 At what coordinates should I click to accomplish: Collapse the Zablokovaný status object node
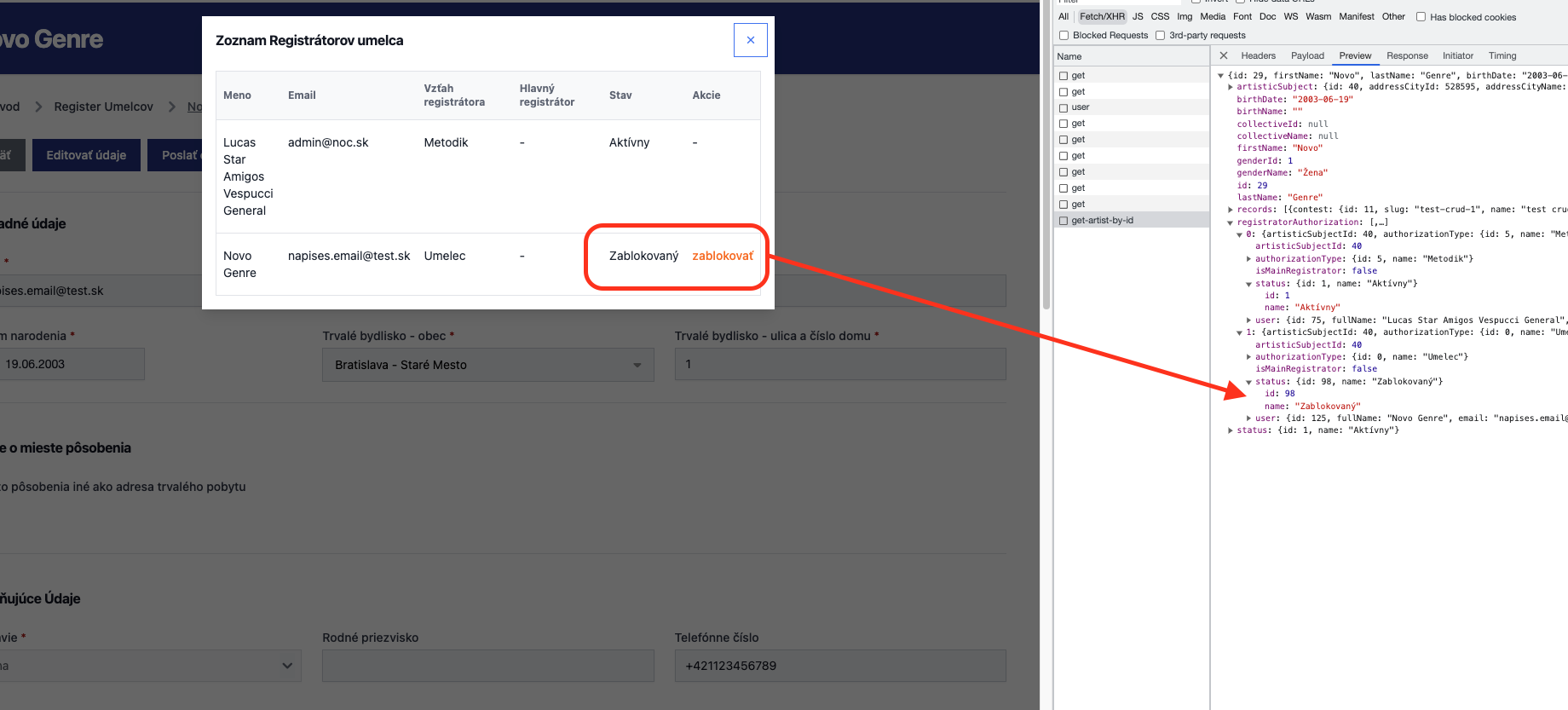coord(1248,382)
